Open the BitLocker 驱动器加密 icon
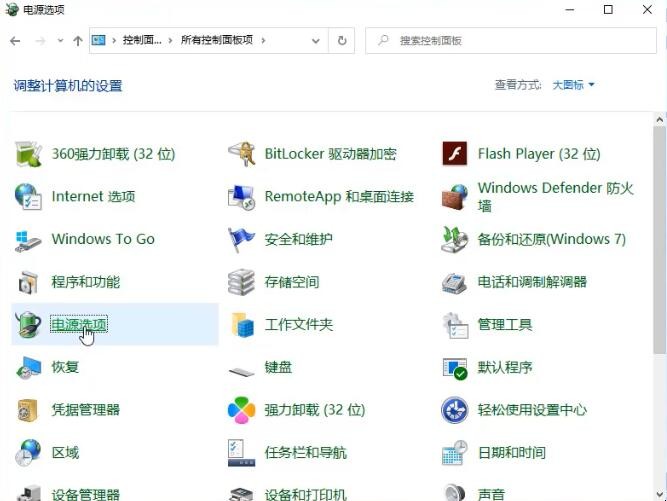Viewport: 667px width, 501px height. tap(241, 154)
